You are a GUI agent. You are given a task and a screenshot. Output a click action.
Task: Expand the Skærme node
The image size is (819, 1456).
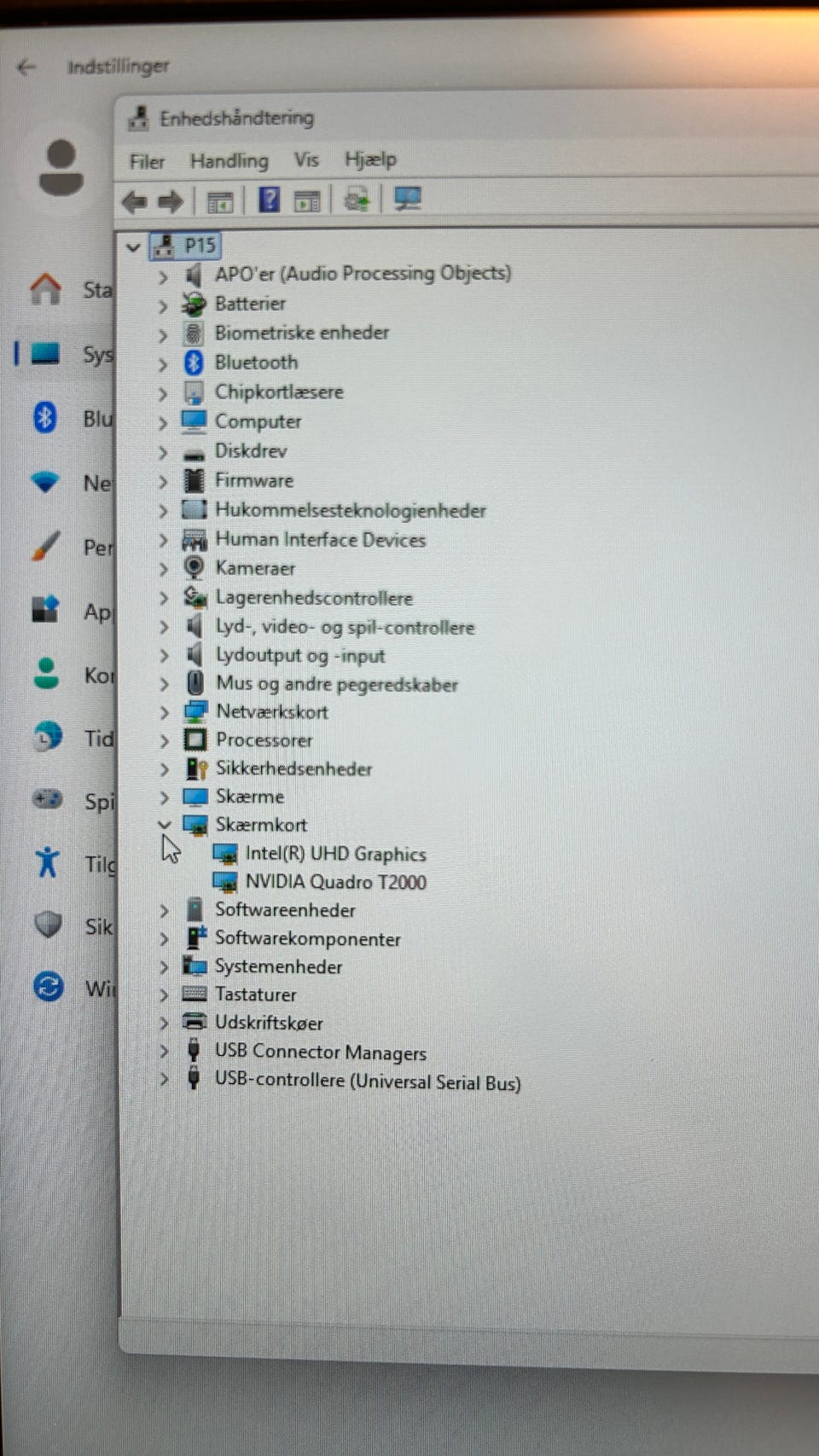164,798
